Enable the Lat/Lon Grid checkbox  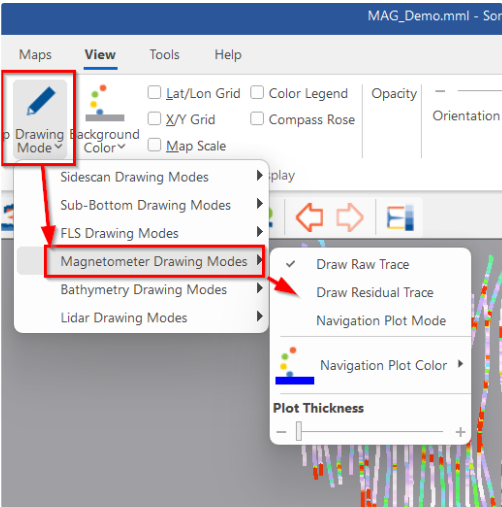[x=154, y=93]
